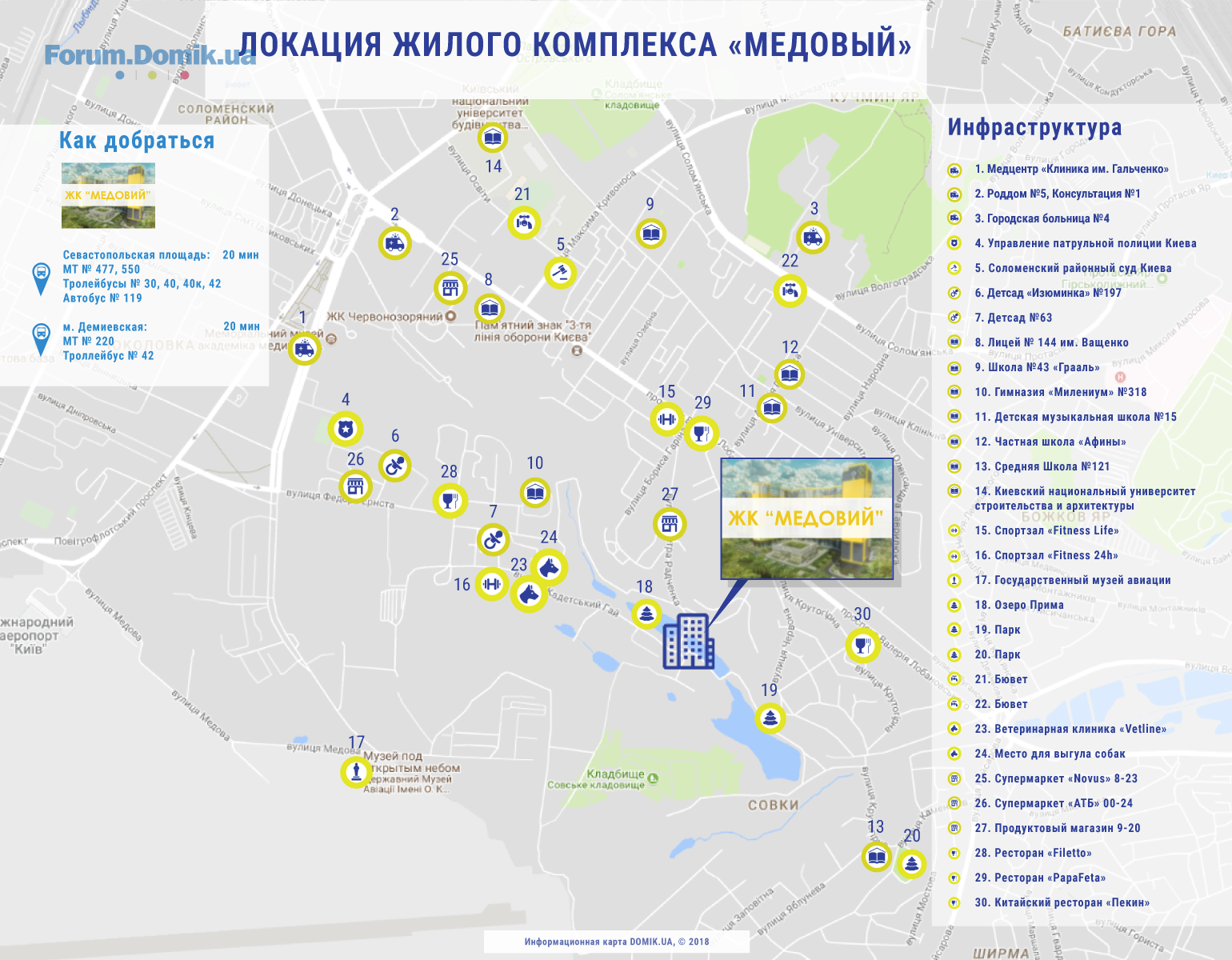This screenshot has width=1232, height=960.
Task: Click marker 29 PapaFeta restaurant icon
Action: point(702,433)
